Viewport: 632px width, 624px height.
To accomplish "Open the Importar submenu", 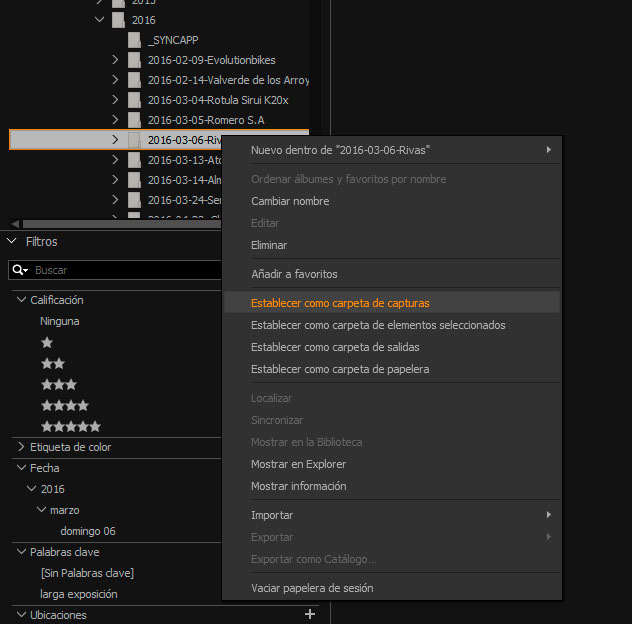I will [x=272, y=515].
